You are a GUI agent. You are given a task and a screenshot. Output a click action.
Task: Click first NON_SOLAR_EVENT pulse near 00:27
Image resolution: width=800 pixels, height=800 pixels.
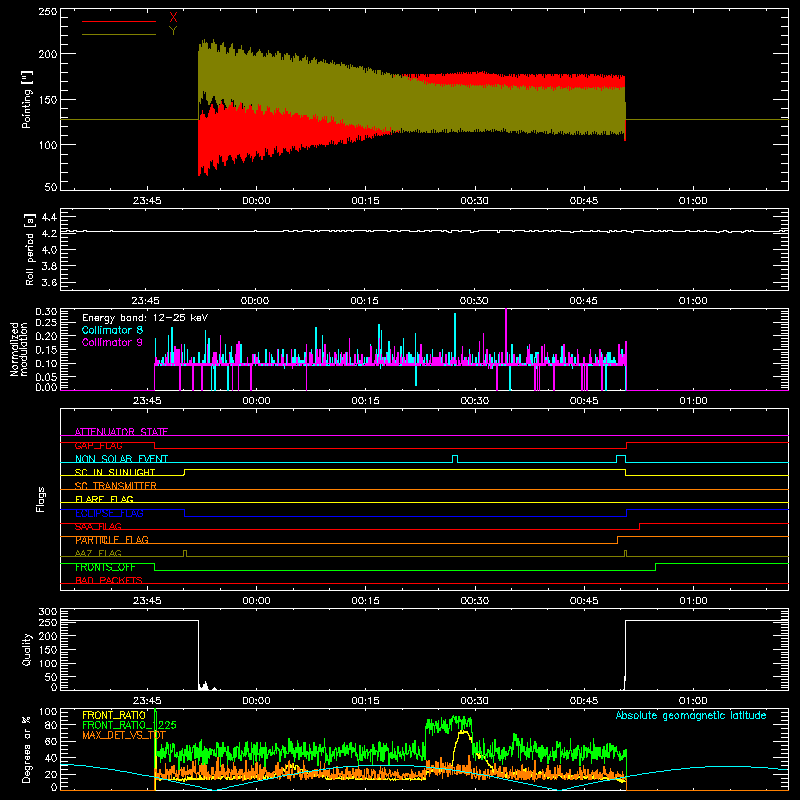[x=455, y=459]
